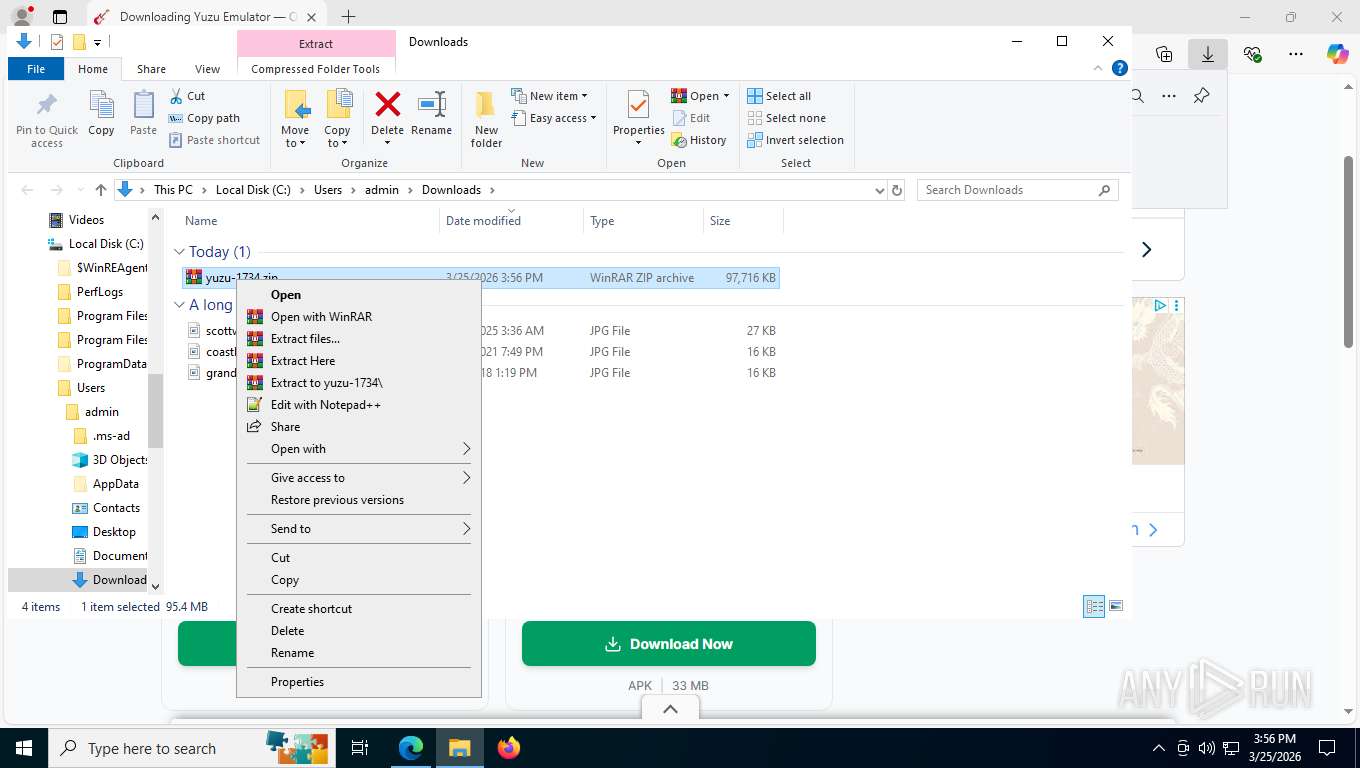Choose Extract Here from context menu
Screen dimensions: 1360x768
358,361
